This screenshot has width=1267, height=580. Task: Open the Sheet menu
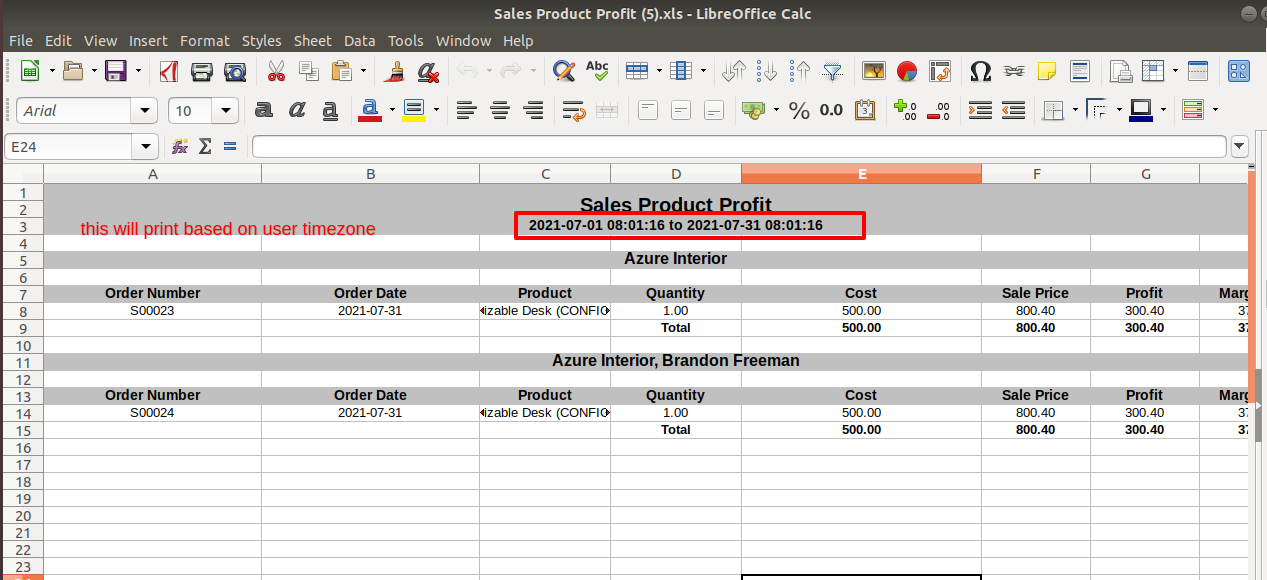click(312, 41)
